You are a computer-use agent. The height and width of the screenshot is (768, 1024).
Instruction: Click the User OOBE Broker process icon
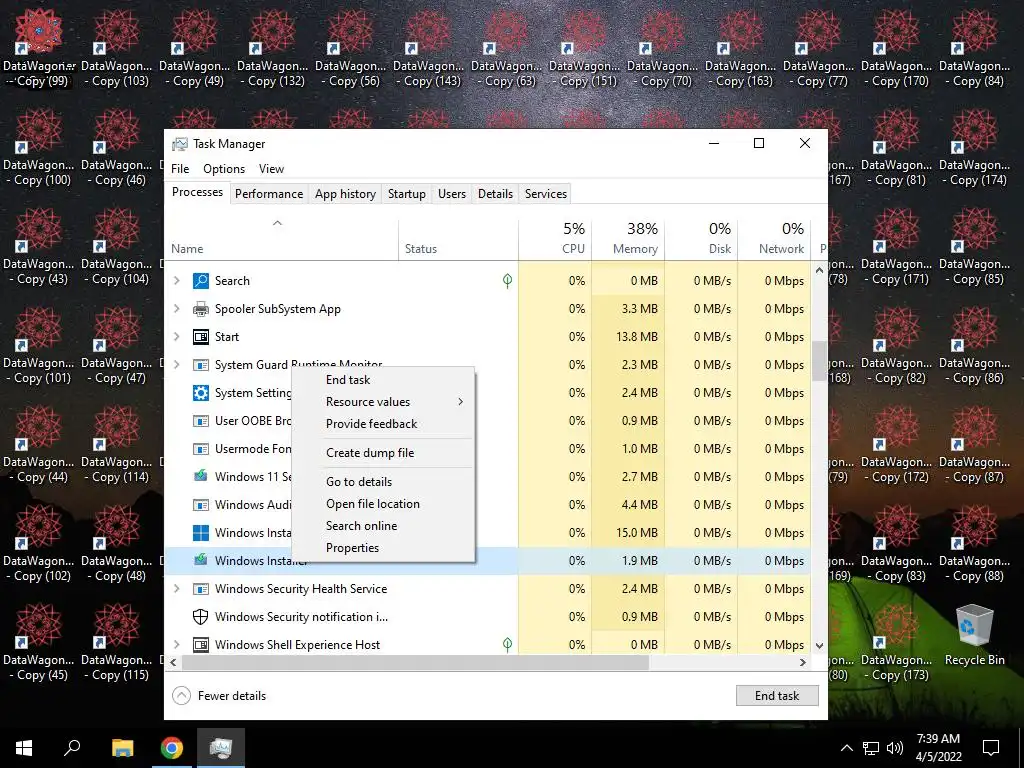pyautogui.click(x=200, y=421)
